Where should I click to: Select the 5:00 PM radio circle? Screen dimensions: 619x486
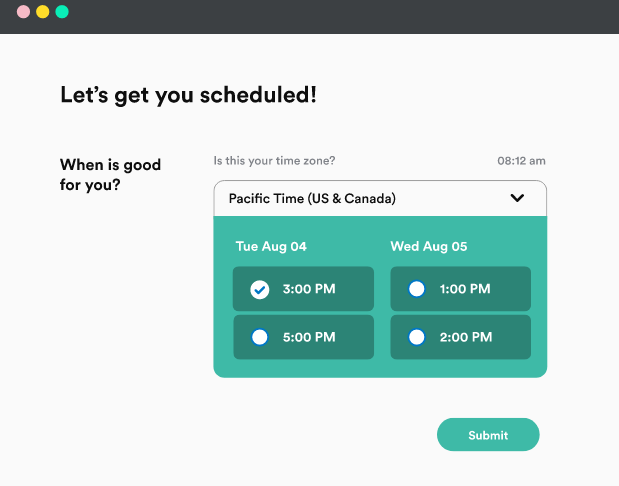coord(260,337)
